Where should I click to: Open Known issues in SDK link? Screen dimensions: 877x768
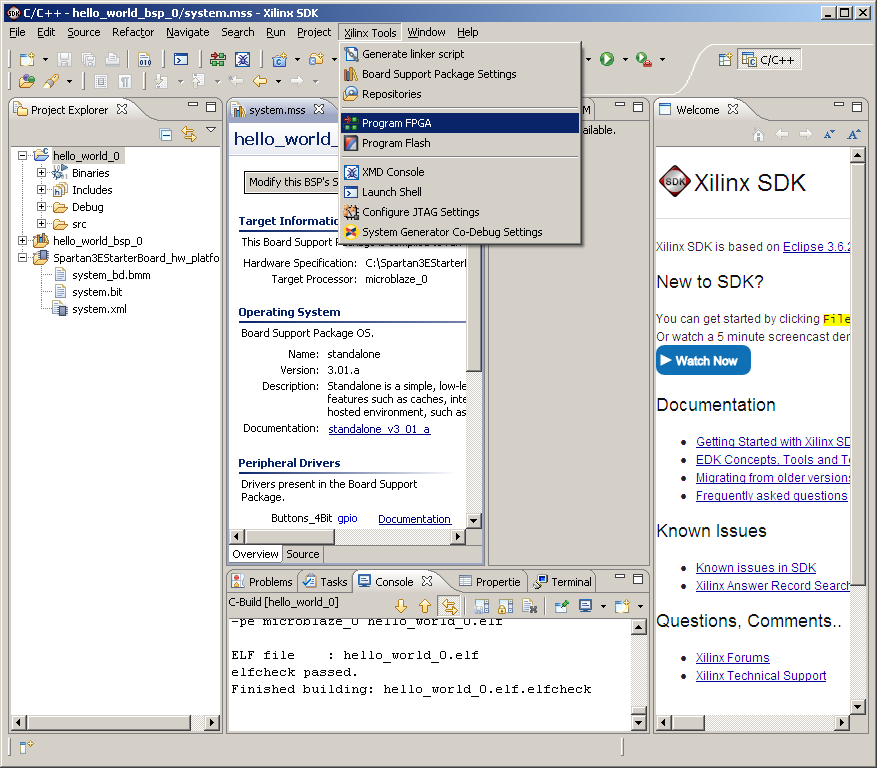click(x=756, y=568)
